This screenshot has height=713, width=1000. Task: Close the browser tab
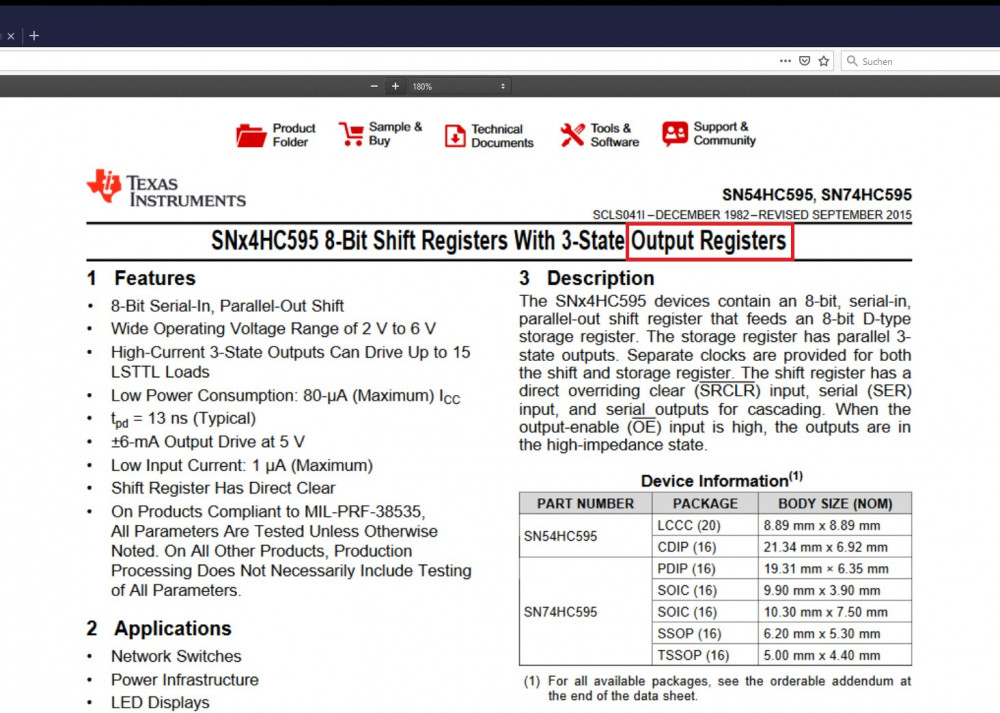[x=10, y=36]
